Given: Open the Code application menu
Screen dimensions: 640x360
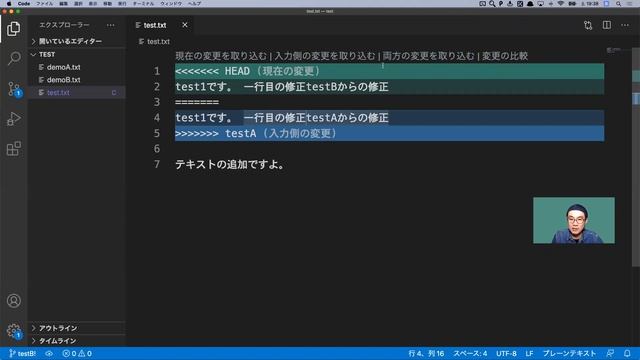Looking at the screenshot, I should click(24, 4).
